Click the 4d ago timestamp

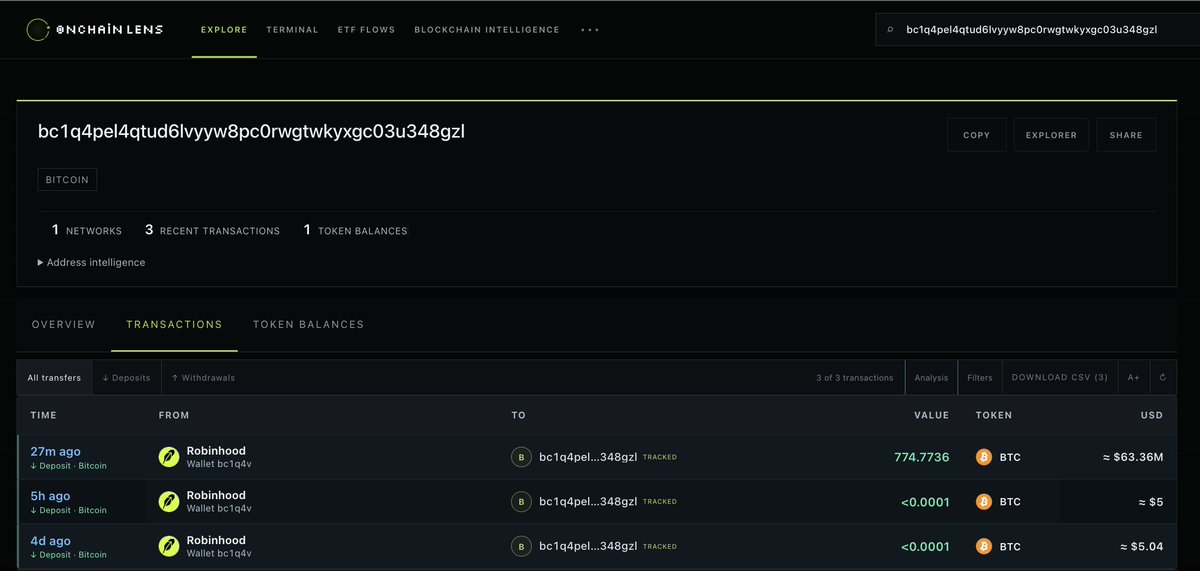(50, 541)
